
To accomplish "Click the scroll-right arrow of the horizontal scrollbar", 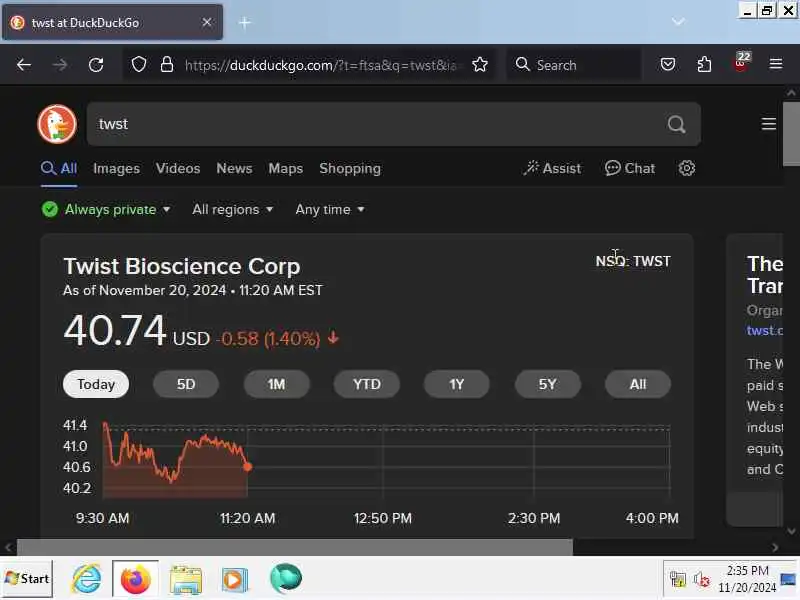I will (776, 547).
